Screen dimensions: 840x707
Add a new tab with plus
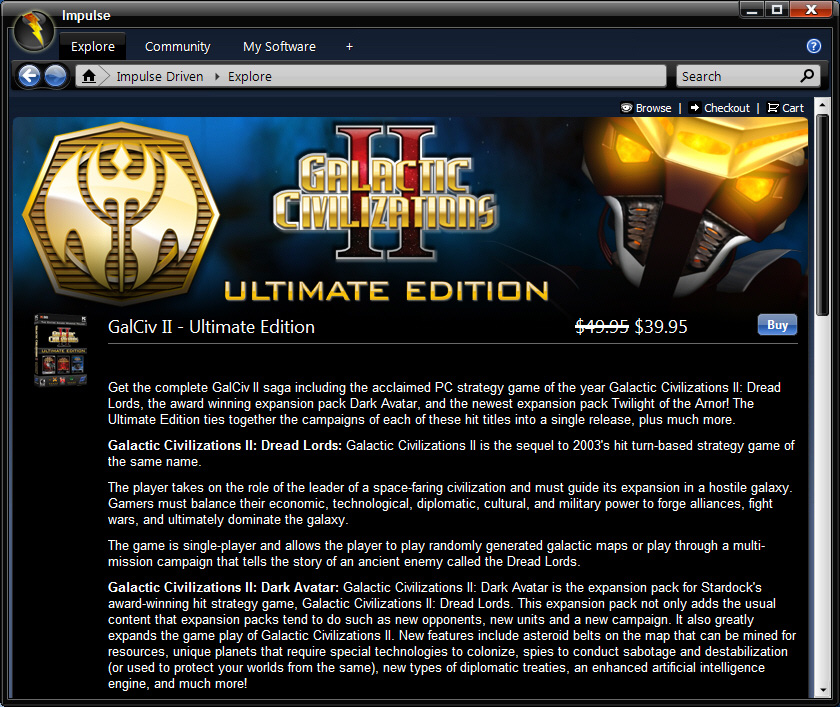[x=349, y=47]
